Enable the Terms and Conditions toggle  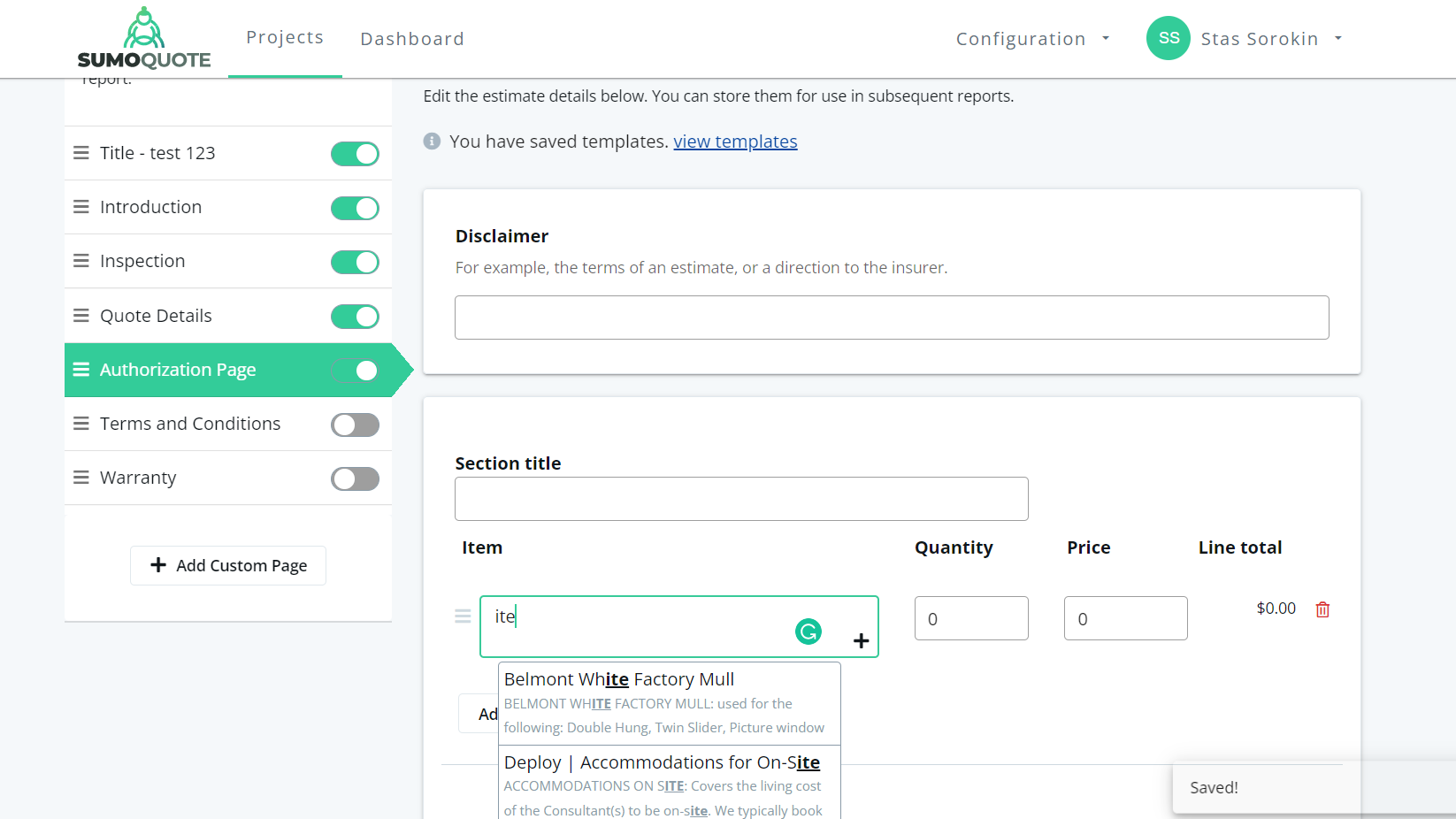click(355, 425)
